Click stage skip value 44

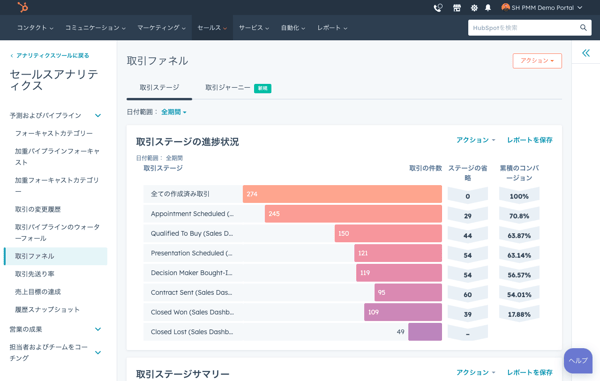(x=468, y=236)
